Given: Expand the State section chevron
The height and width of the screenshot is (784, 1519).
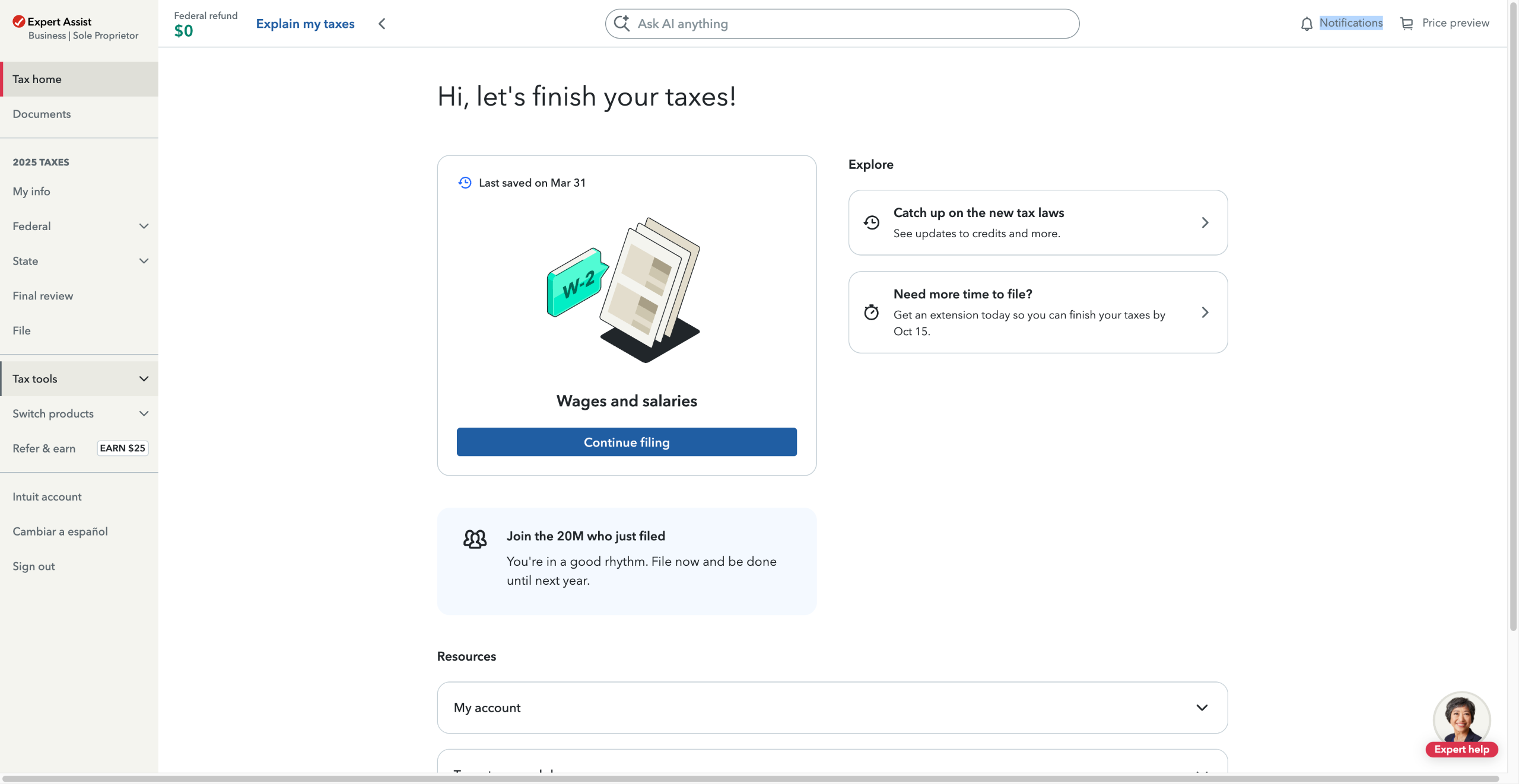Looking at the screenshot, I should 144,261.
